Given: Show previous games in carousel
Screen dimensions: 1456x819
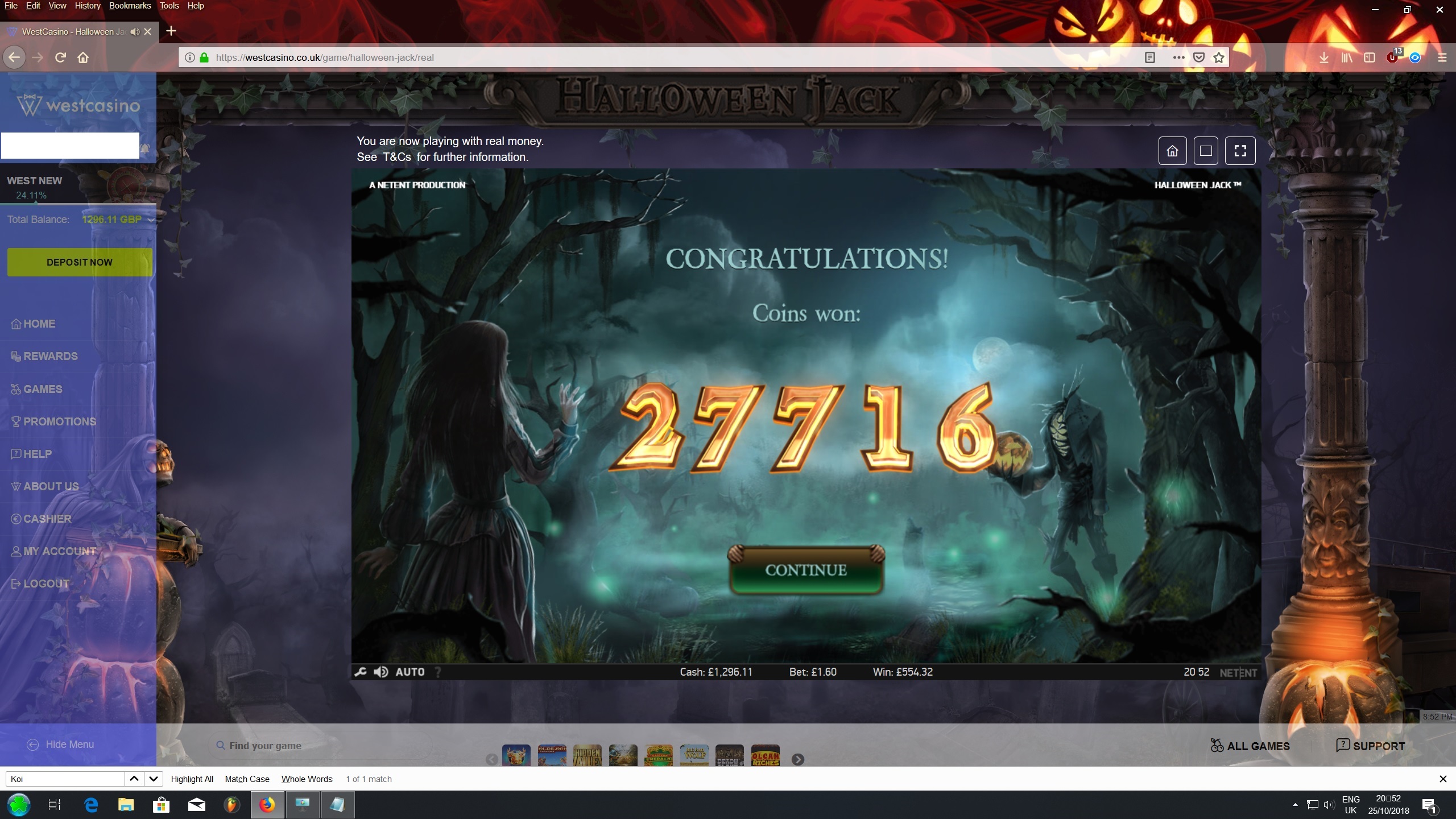Looking at the screenshot, I should coord(492,759).
